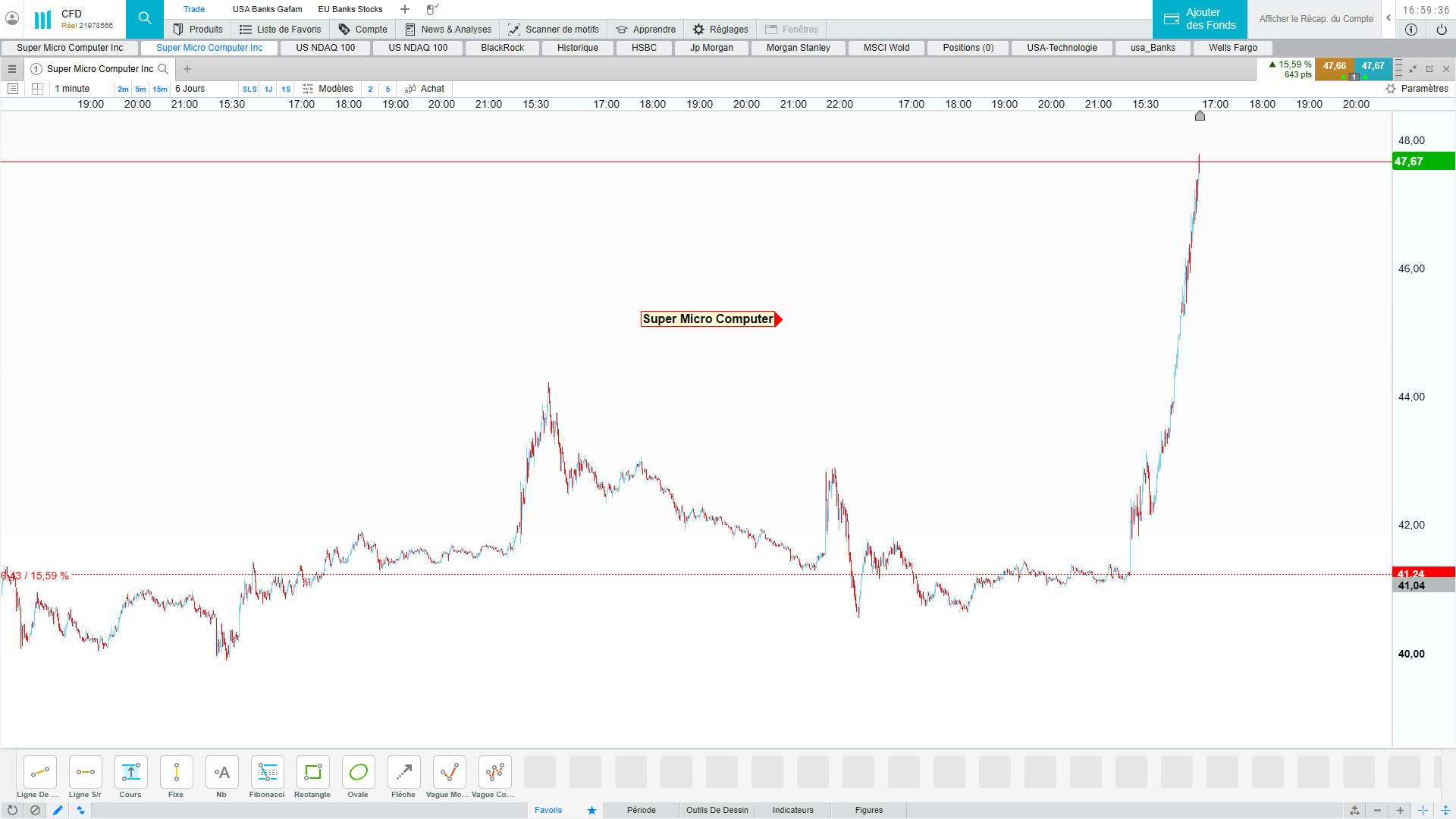Toggle the 5m timeframe shortcut
This screenshot has height=819, width=1456.
tap(140, 89)
